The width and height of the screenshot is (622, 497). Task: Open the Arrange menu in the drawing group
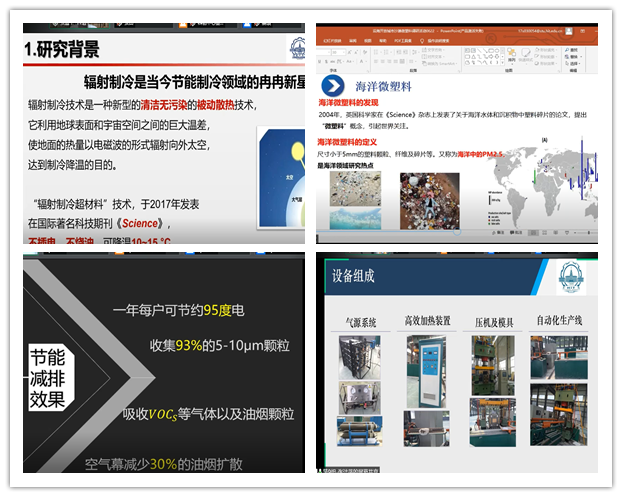512,56
